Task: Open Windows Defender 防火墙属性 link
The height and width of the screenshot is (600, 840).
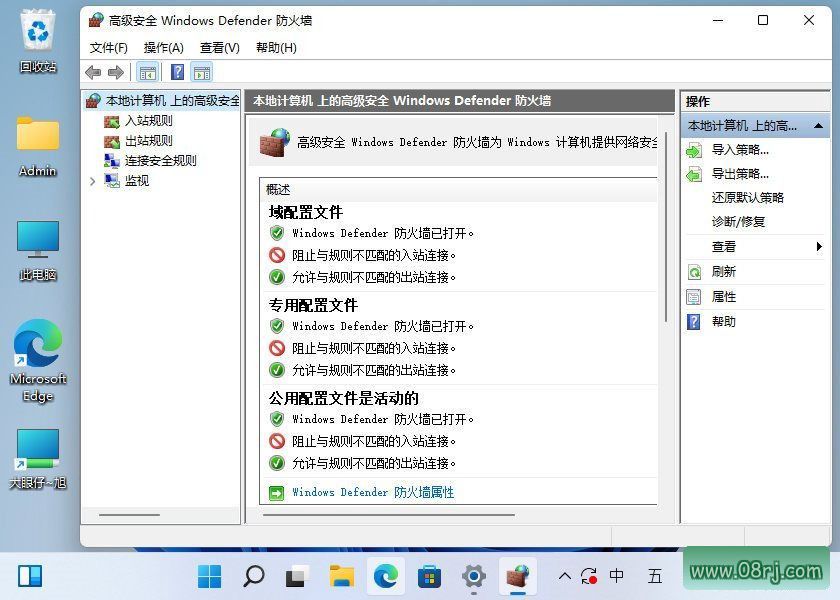Action: click(373, 492)
